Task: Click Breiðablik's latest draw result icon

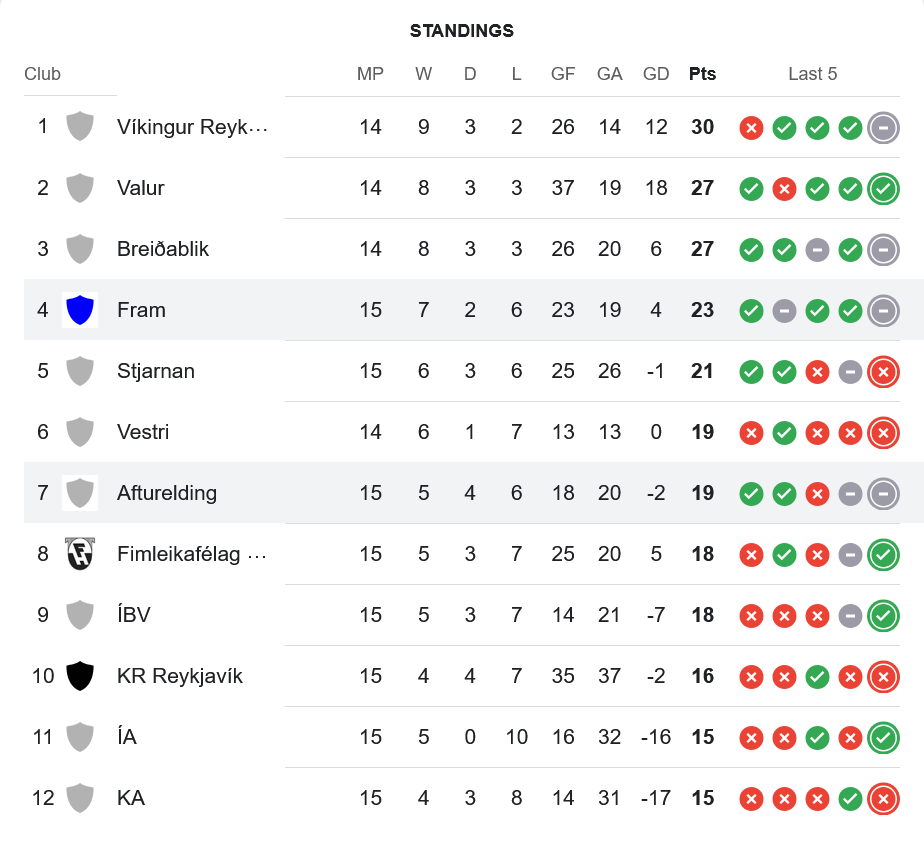Action: coord(882,249)
